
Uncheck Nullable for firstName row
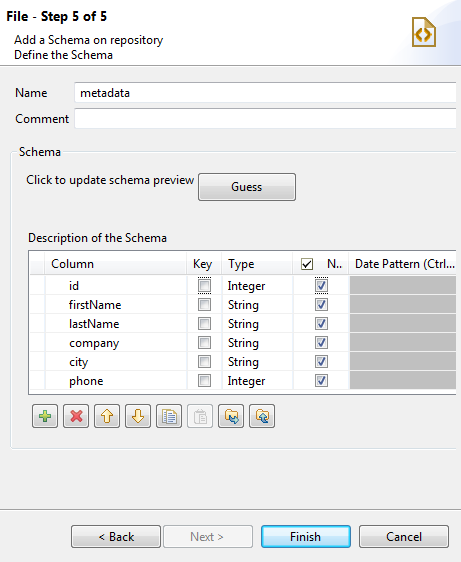[321, 305]
